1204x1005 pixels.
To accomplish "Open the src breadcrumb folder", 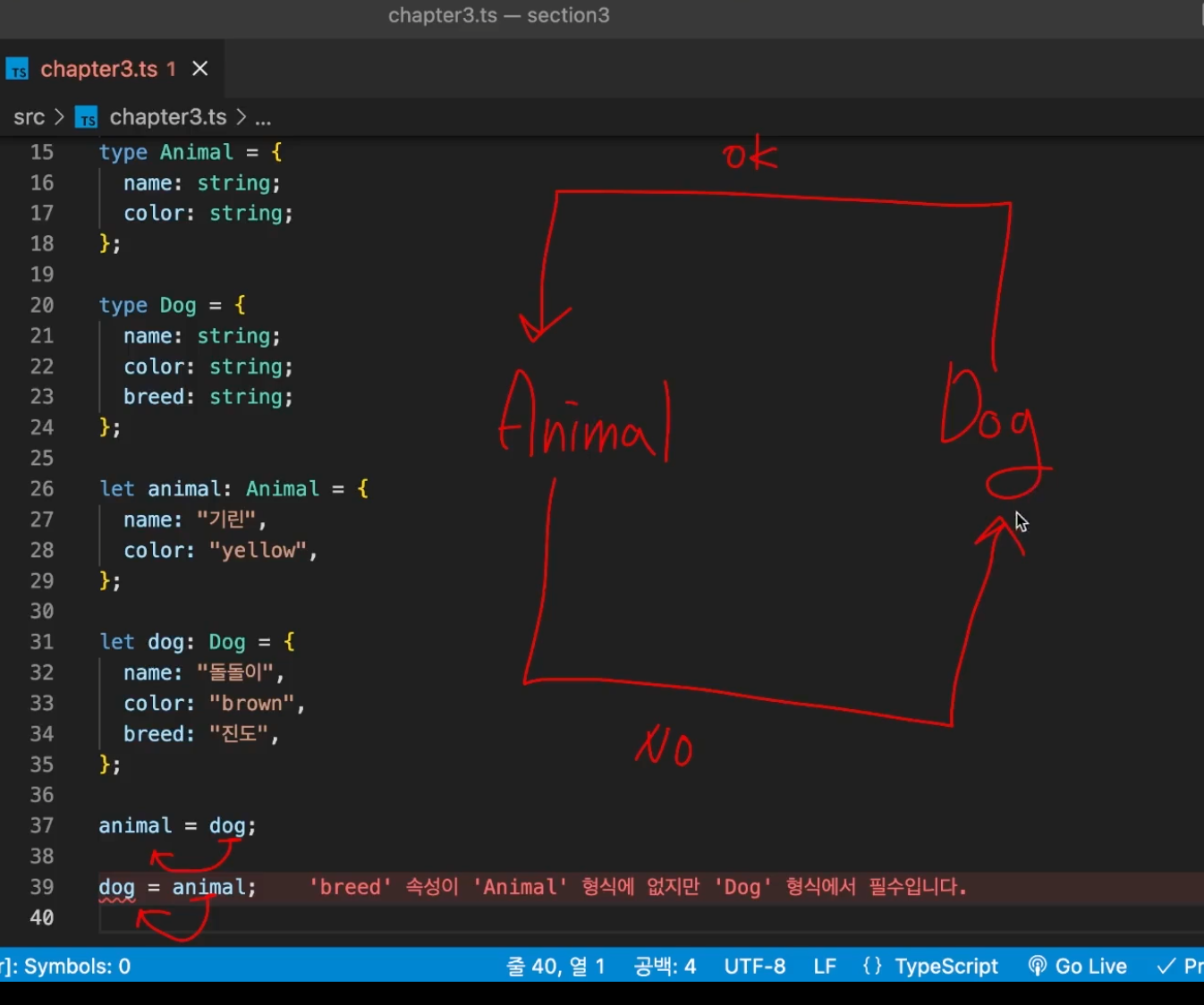I will [x=29, y=117].
